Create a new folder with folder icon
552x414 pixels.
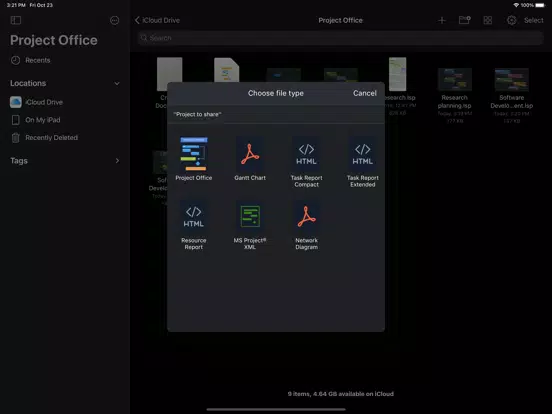click(x=465, y=20)
